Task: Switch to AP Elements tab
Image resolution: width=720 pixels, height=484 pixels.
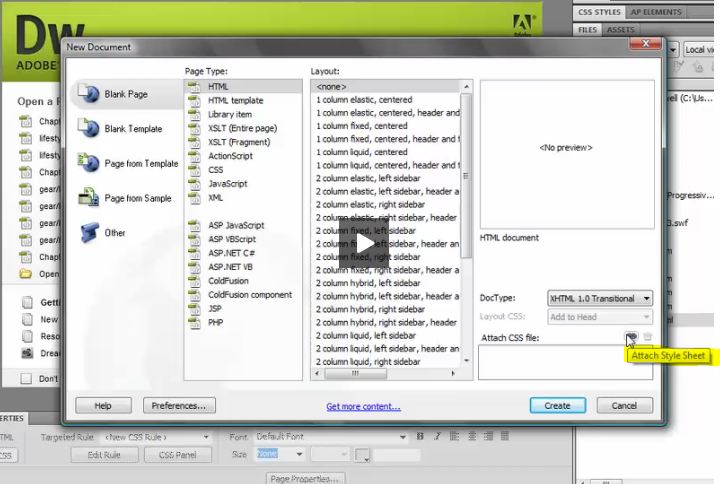Action: (656, 12)
